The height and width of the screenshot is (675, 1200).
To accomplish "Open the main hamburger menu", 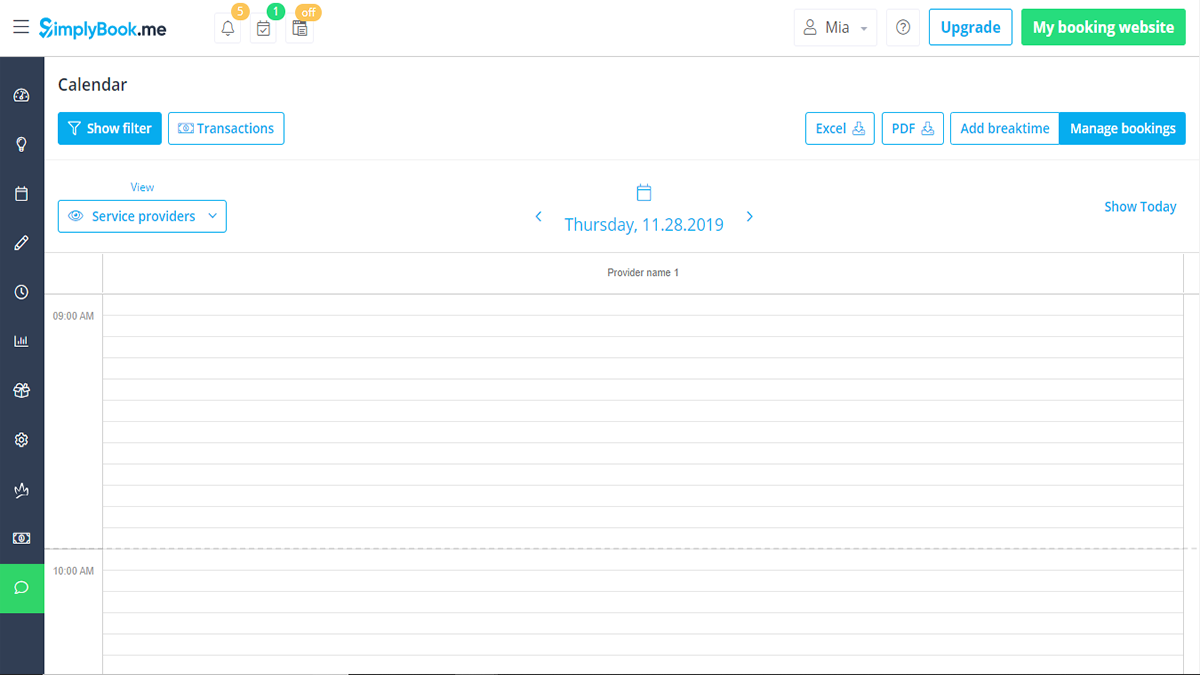I will 20,27.
